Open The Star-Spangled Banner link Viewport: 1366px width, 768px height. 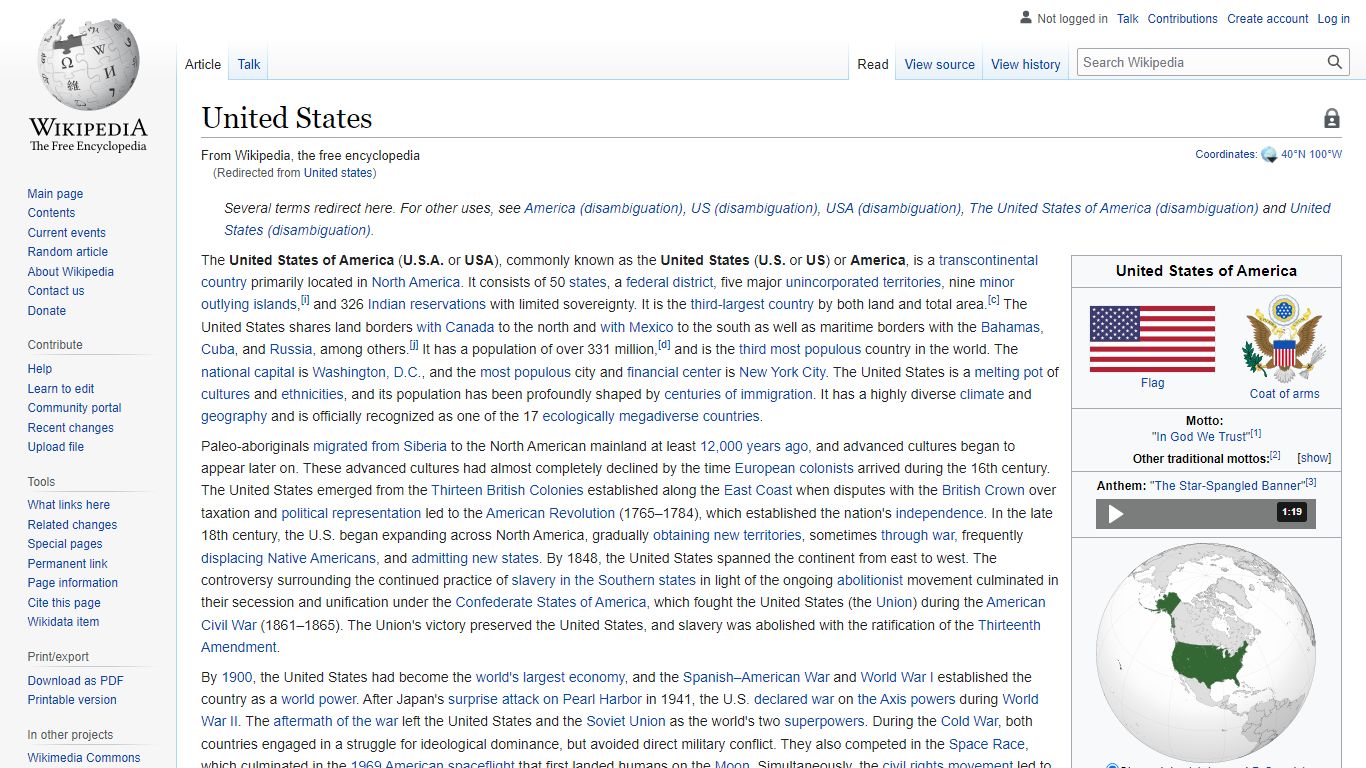(x=1228, y=486)
